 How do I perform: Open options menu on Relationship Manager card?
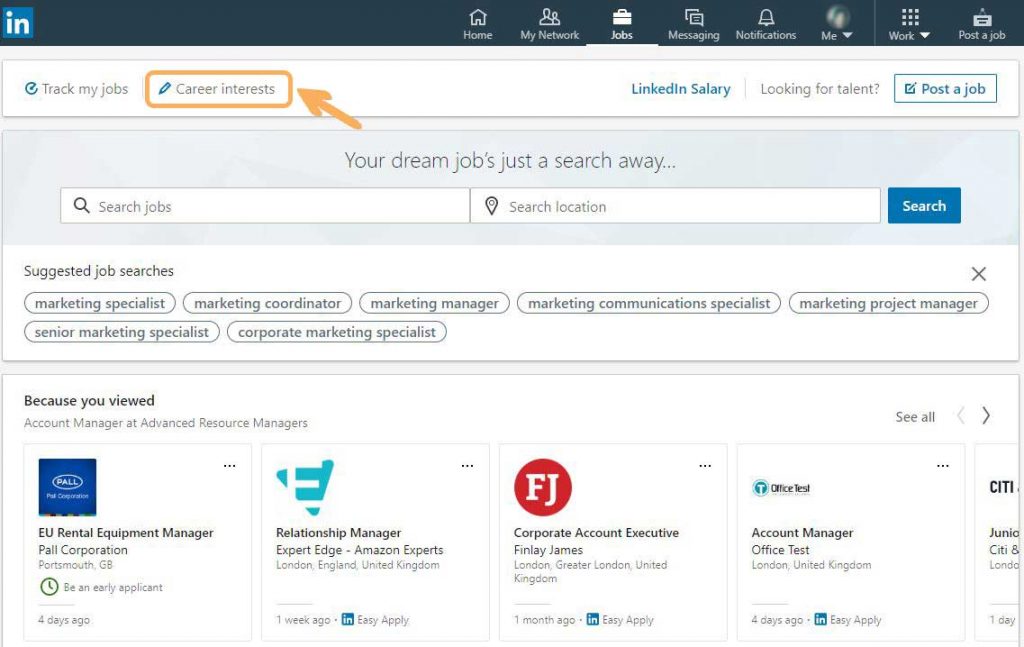coord(468,466)
